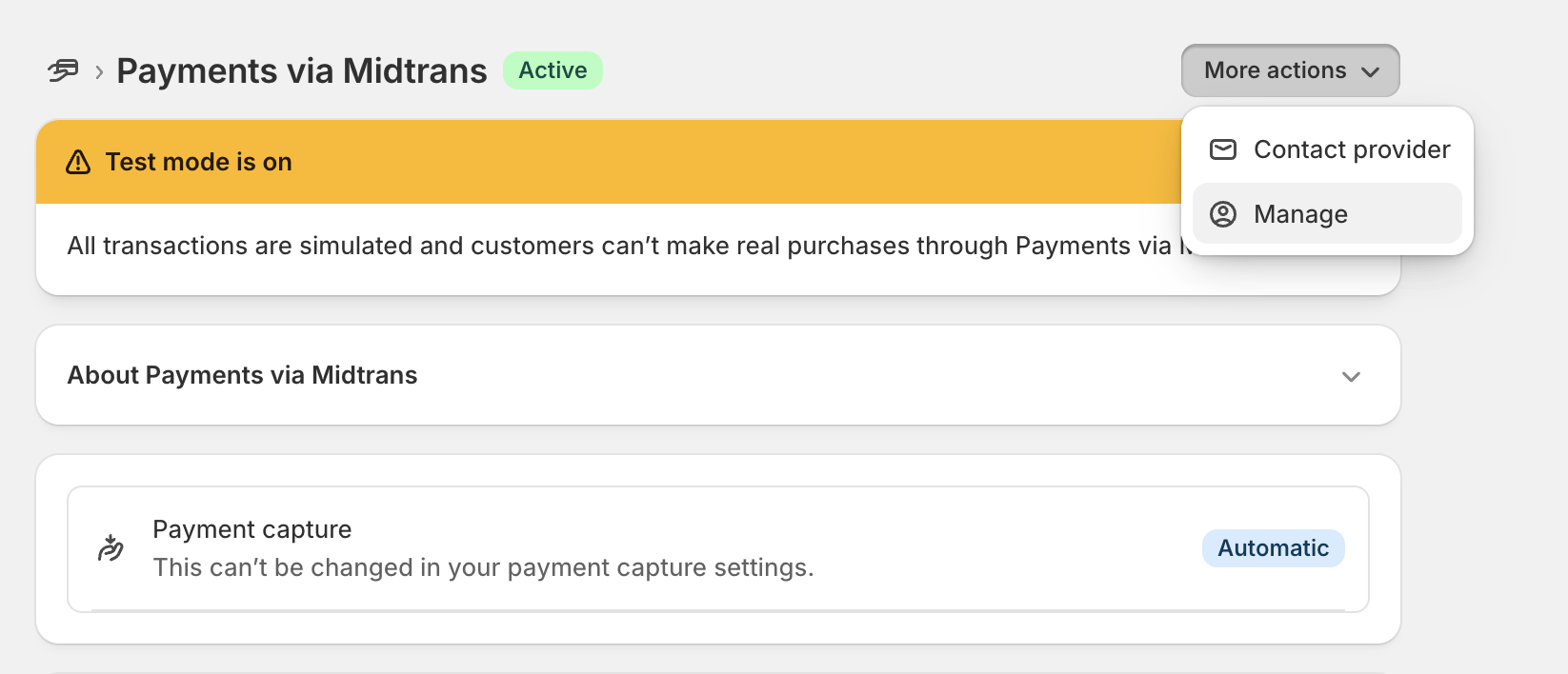This screenshot has width=1568, height=674.
Task: Click the Payments via Midtrans page title
Action: coord(301,71)
